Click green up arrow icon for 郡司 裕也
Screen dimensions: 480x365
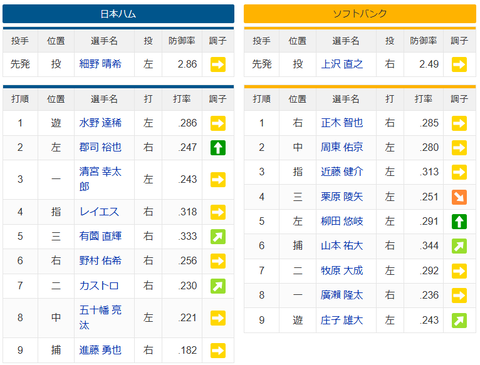click(x=218, y=148)
